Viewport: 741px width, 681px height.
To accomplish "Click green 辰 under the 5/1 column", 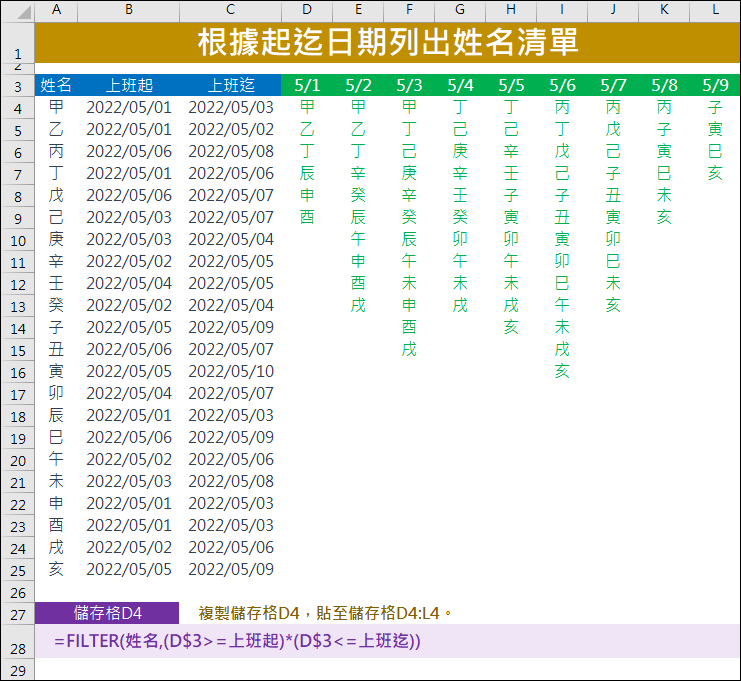I will tap(307, 173).
